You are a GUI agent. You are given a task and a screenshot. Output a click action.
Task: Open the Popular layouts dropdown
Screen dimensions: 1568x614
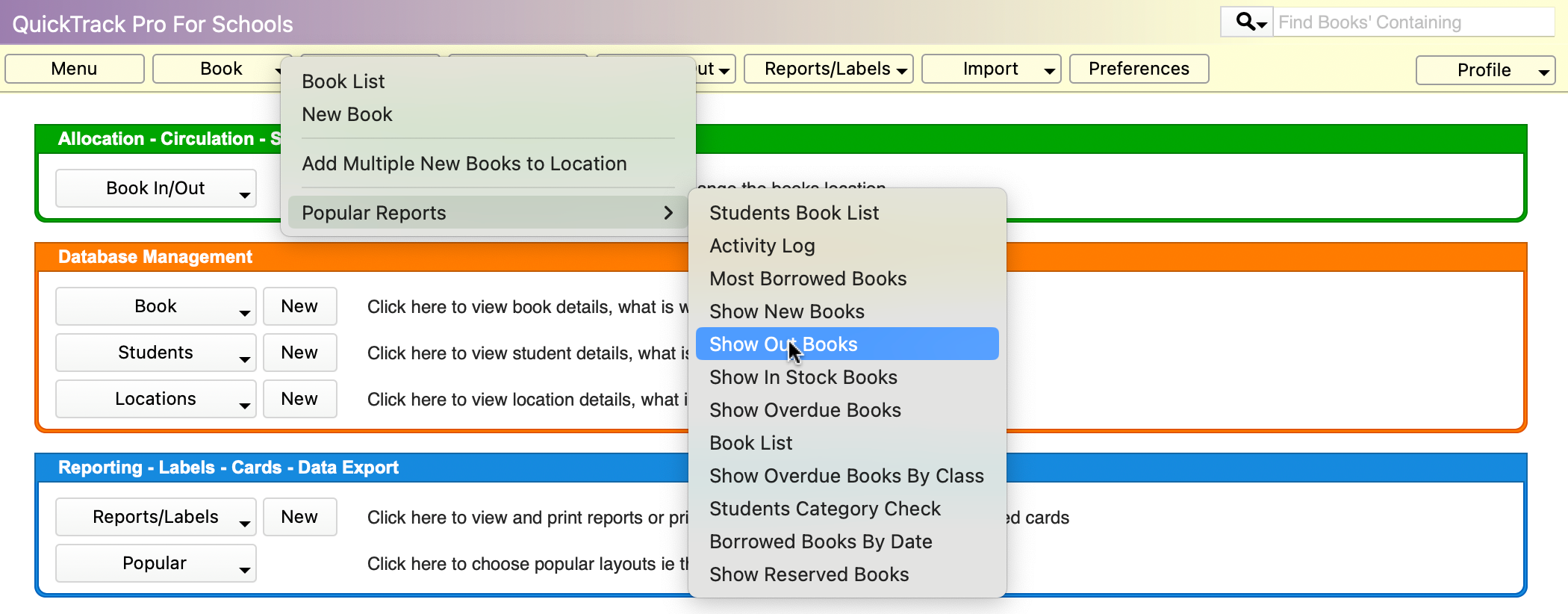[x=155, y=563]
